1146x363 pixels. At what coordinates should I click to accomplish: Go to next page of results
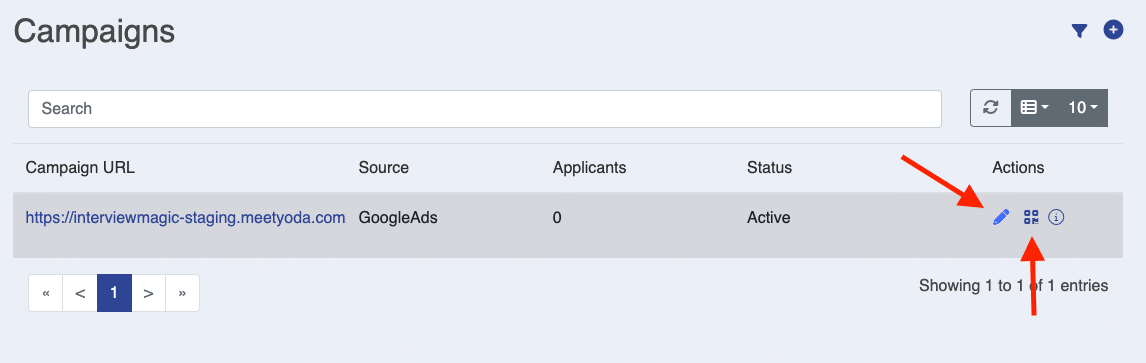point(148,293)
